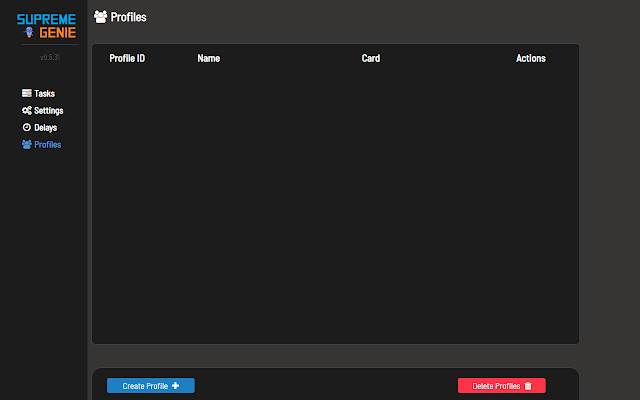This screenshot has height=400, width=640.
Task: Click the Card column header
Action: (371, 58)
